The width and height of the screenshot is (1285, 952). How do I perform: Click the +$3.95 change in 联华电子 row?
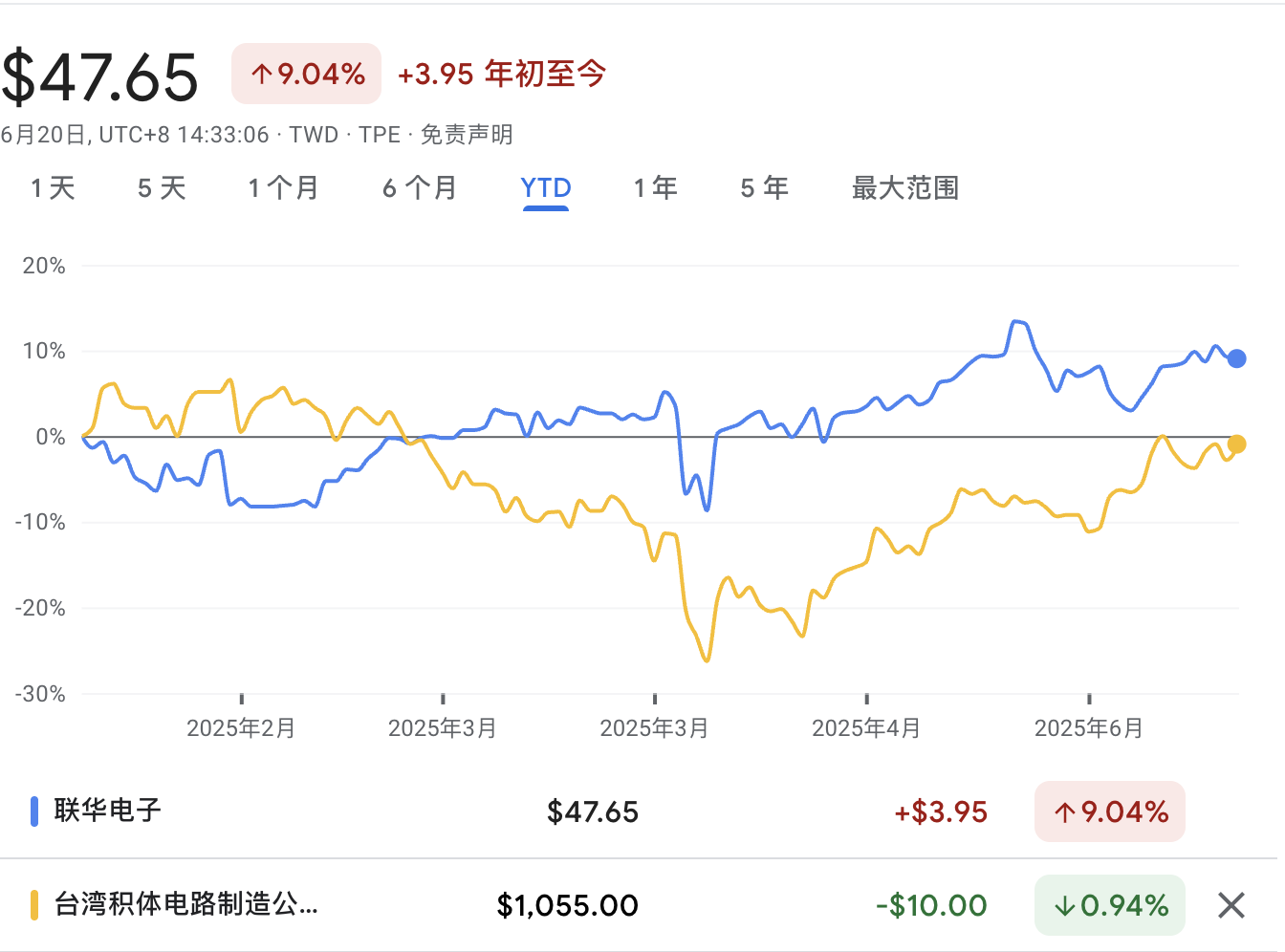pyautogui.click(x=941, y=811)
